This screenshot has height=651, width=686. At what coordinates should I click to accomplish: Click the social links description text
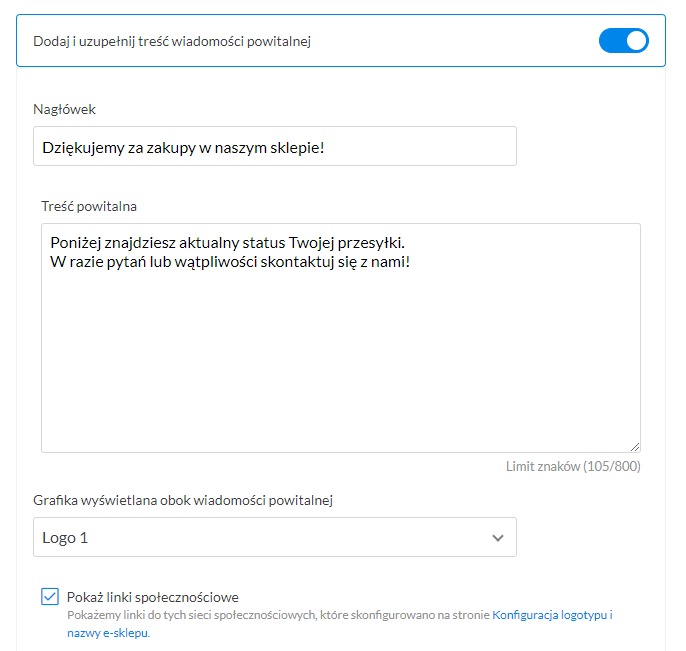pyautogui.click(x=278, y=616)
